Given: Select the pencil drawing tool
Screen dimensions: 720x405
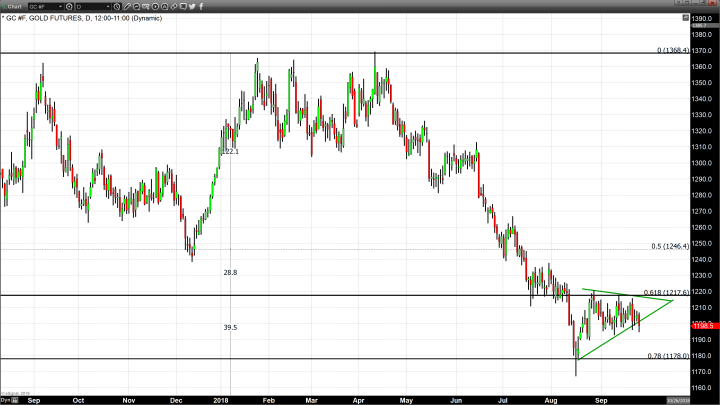Looking at the screenshot, I should tap(127, 6).
